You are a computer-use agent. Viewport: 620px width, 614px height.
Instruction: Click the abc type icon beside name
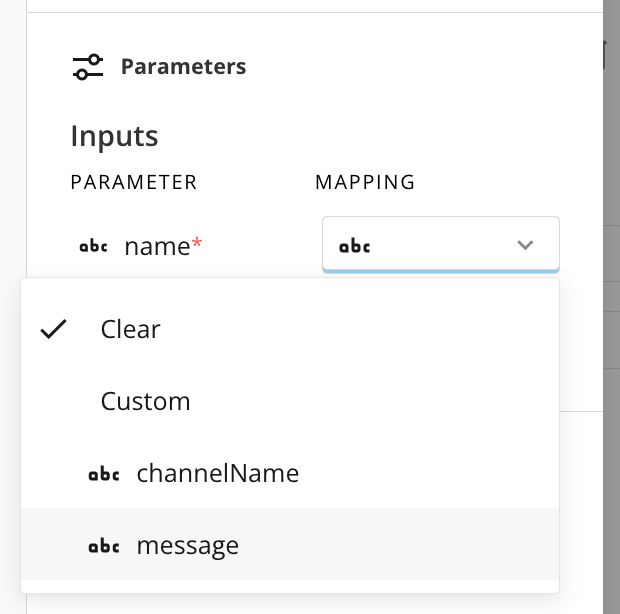[93, 246]
